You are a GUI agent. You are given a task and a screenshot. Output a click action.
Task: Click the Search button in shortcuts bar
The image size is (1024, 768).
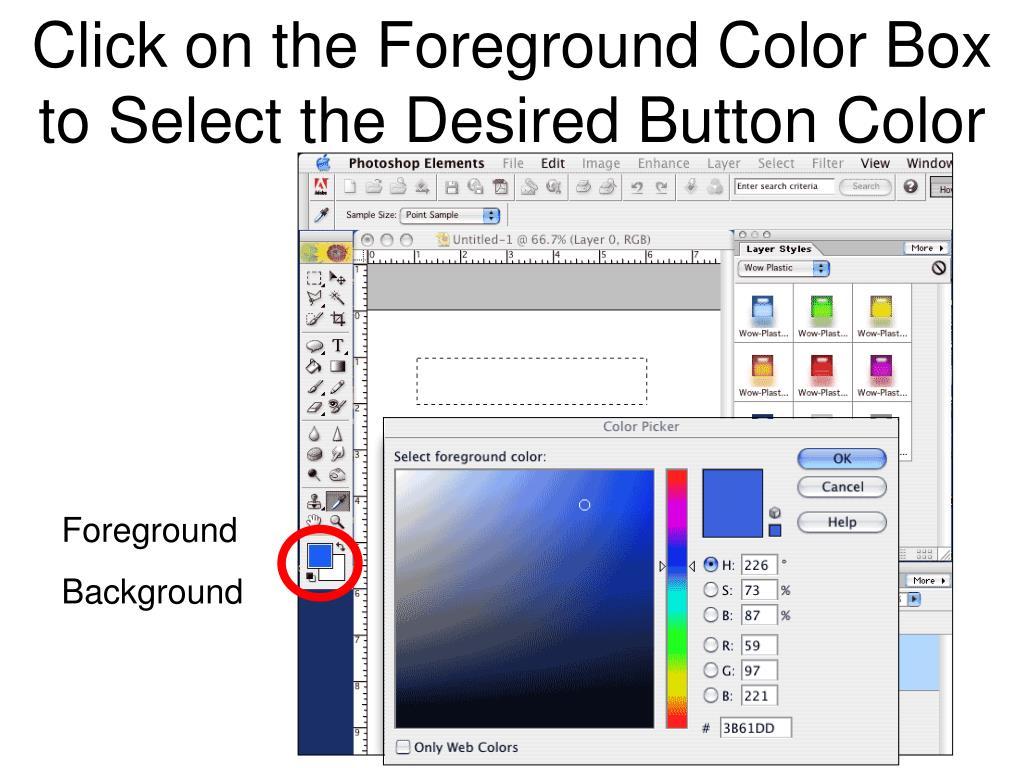coord(865,186)
